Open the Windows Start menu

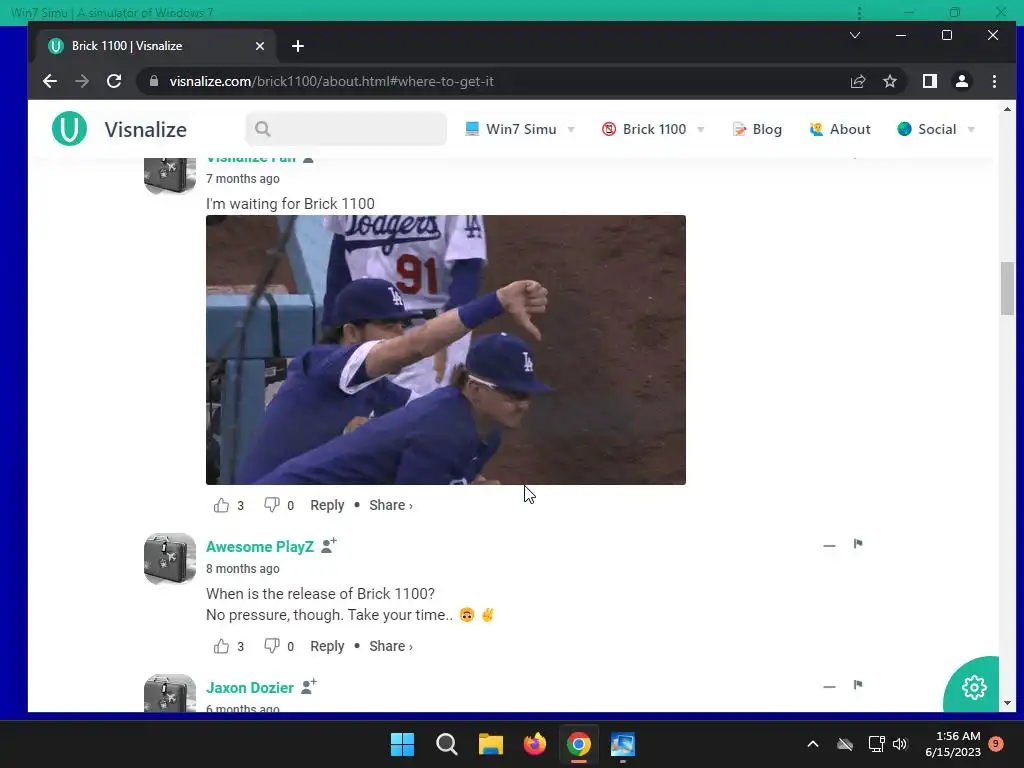point(402,744)
